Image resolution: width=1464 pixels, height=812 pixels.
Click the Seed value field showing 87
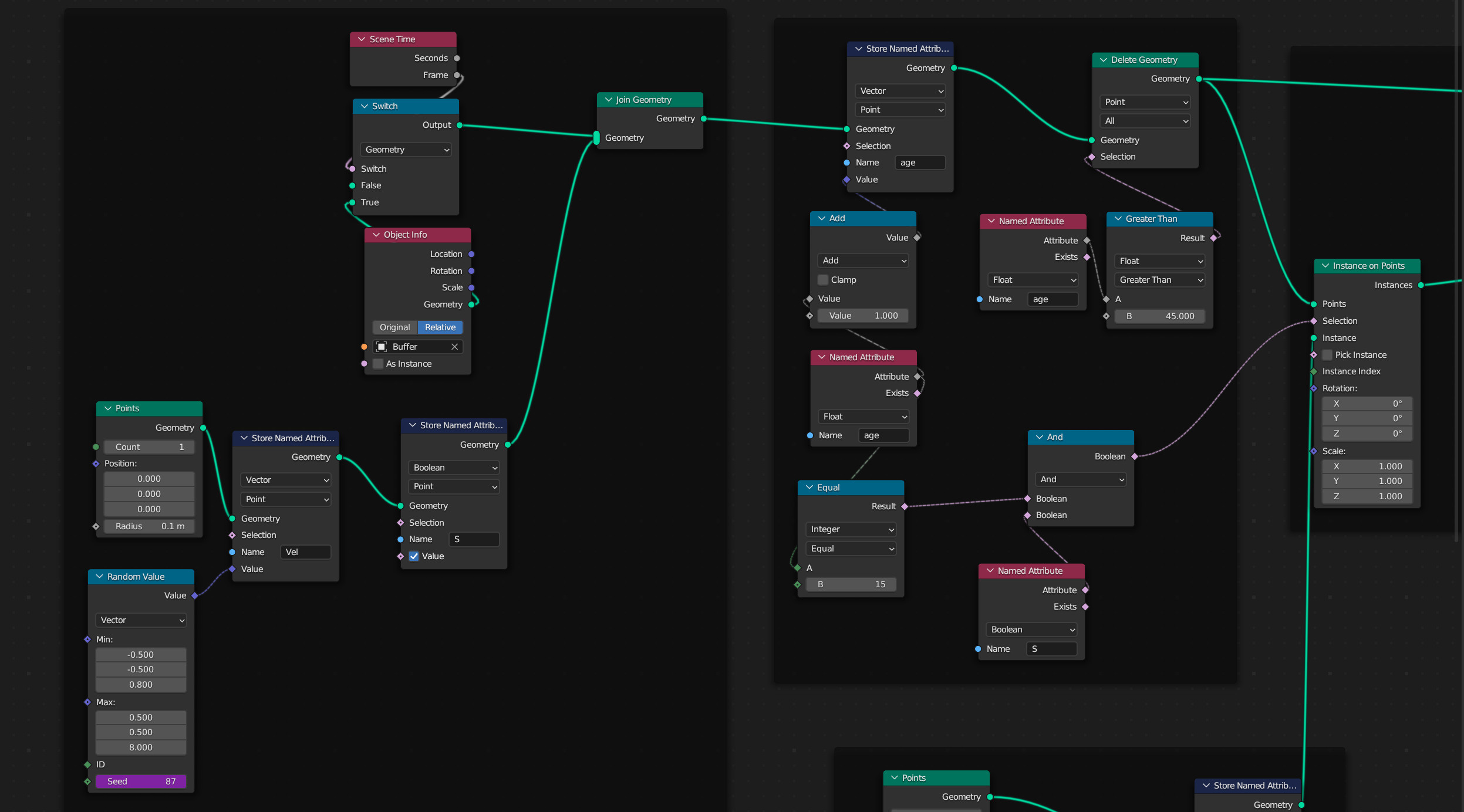[x=141, y=781]
